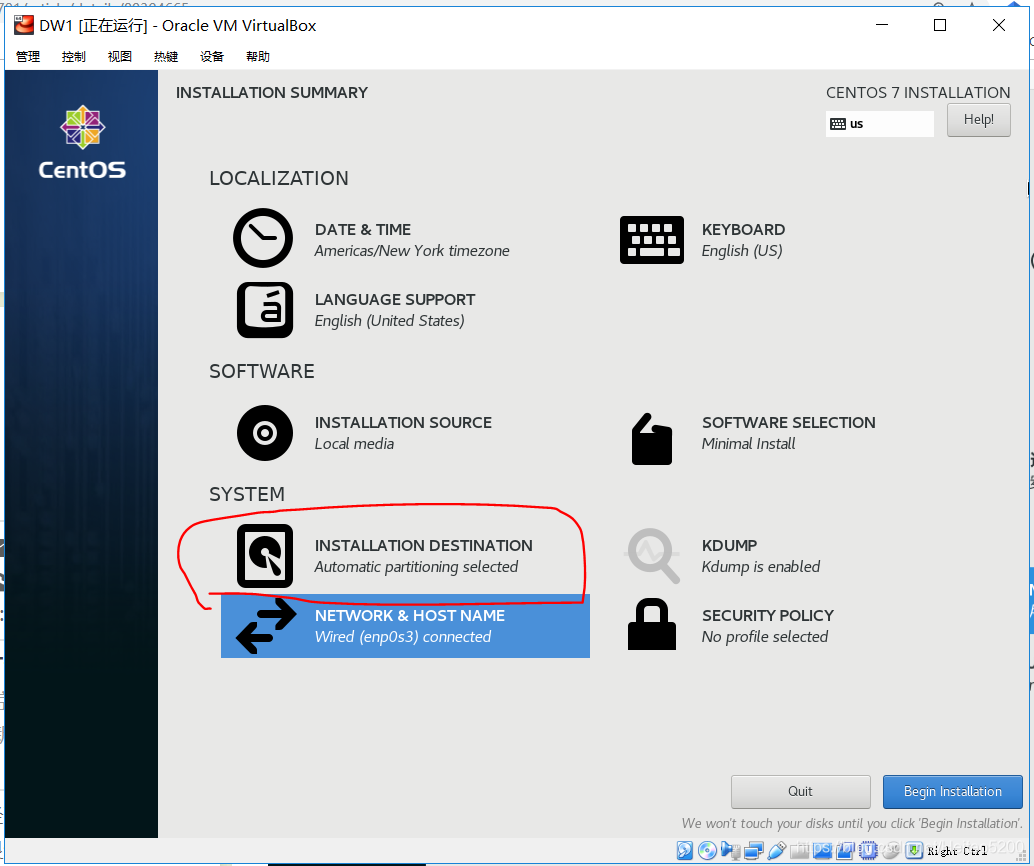Open the 控制 menu

point(74,57)
